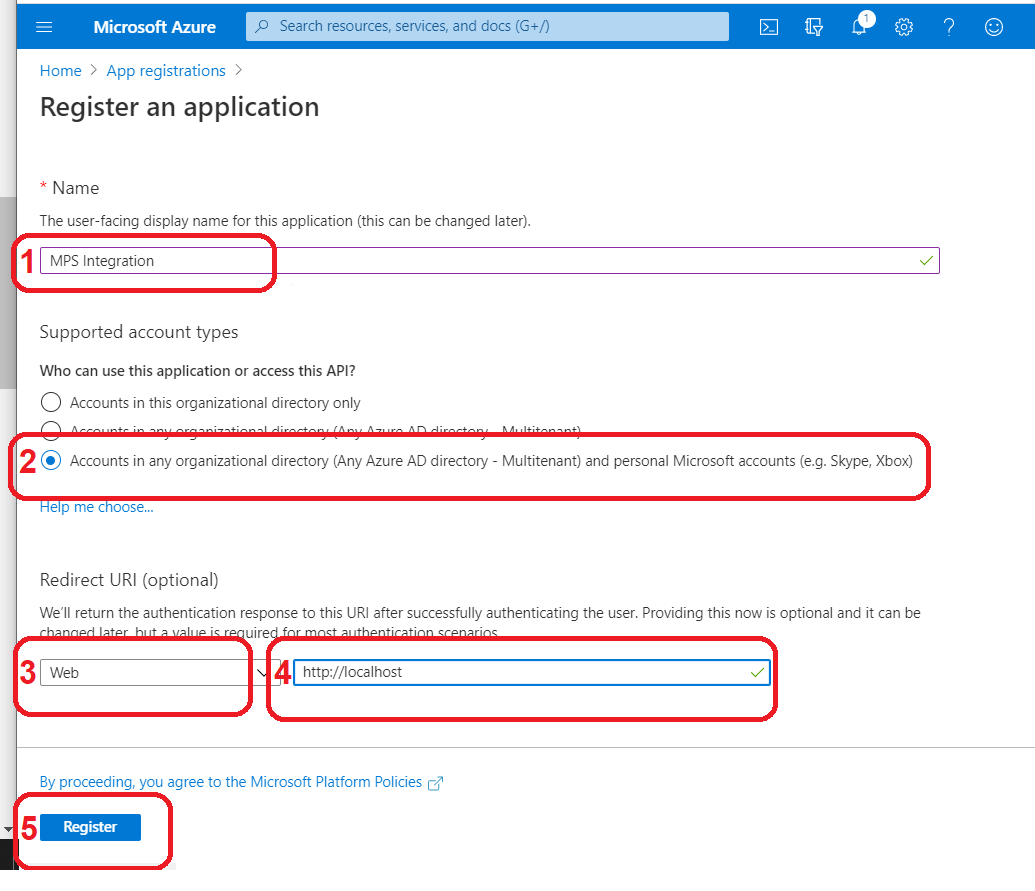Launch Cloud Shell from the top bar
Screen dimensions: 1035x891
pos(769,27)
